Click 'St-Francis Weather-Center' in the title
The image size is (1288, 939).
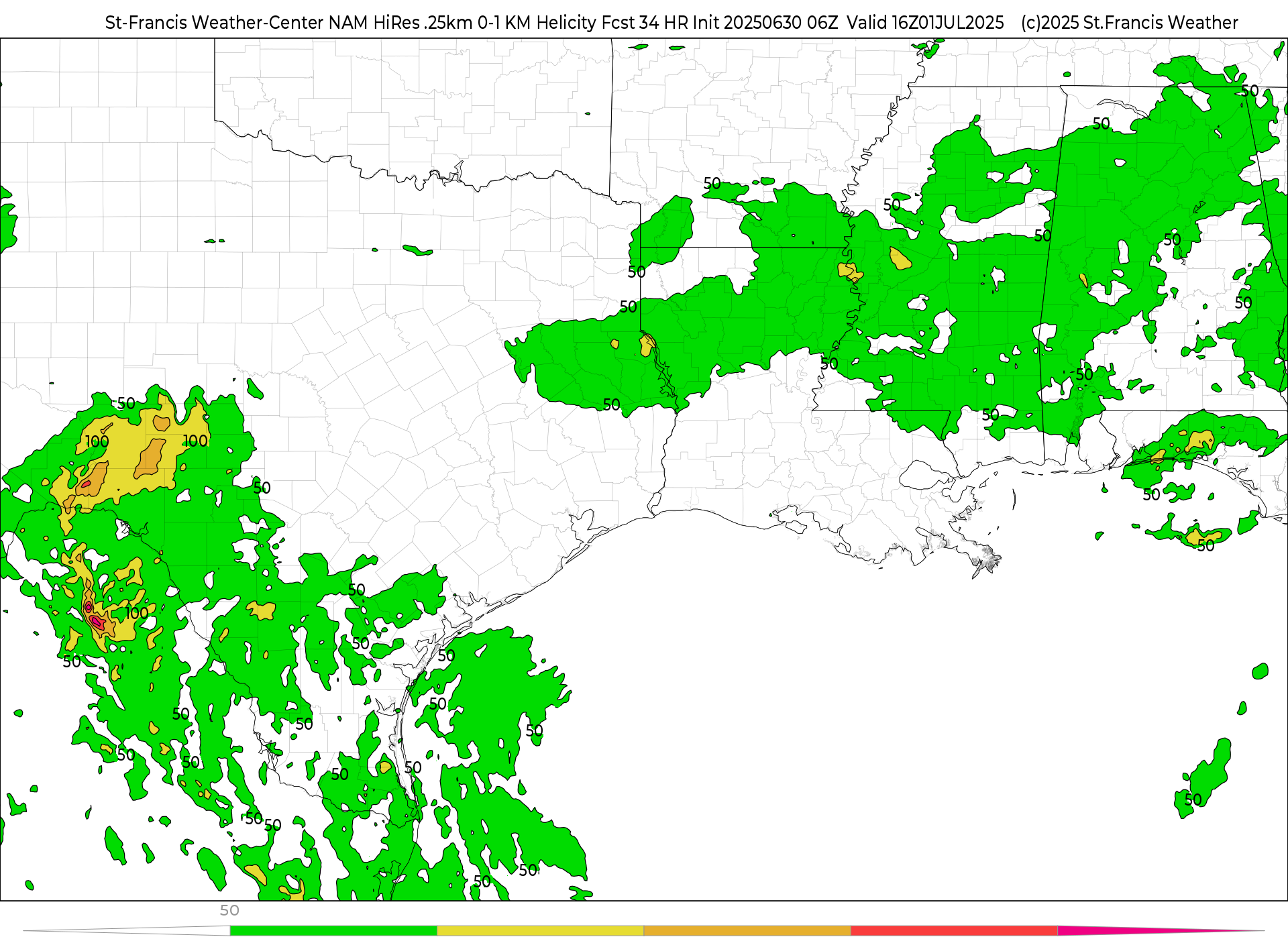coord(215,23)
